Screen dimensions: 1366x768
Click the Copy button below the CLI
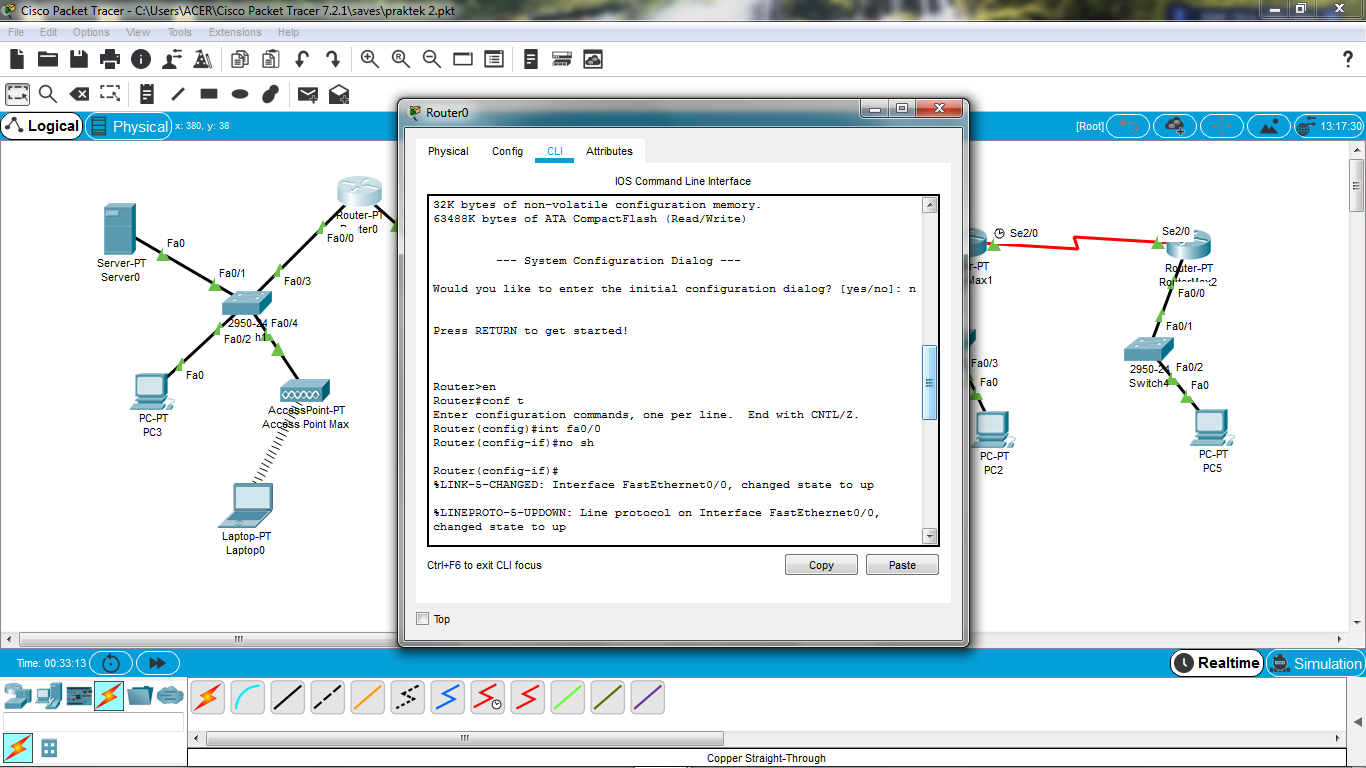820,564
